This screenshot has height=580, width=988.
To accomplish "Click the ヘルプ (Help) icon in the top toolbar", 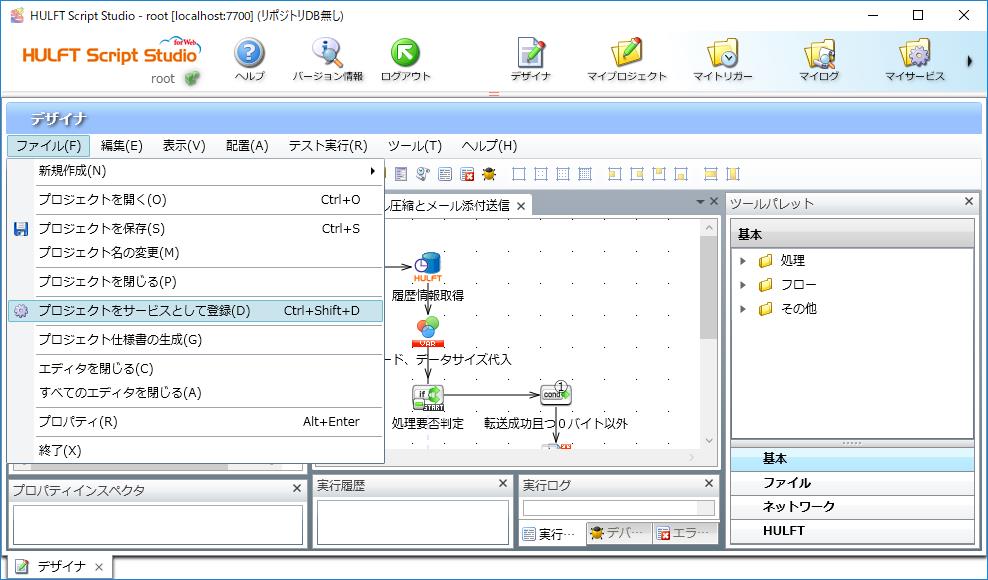I will pyautogui.click(x=249, y=55).
